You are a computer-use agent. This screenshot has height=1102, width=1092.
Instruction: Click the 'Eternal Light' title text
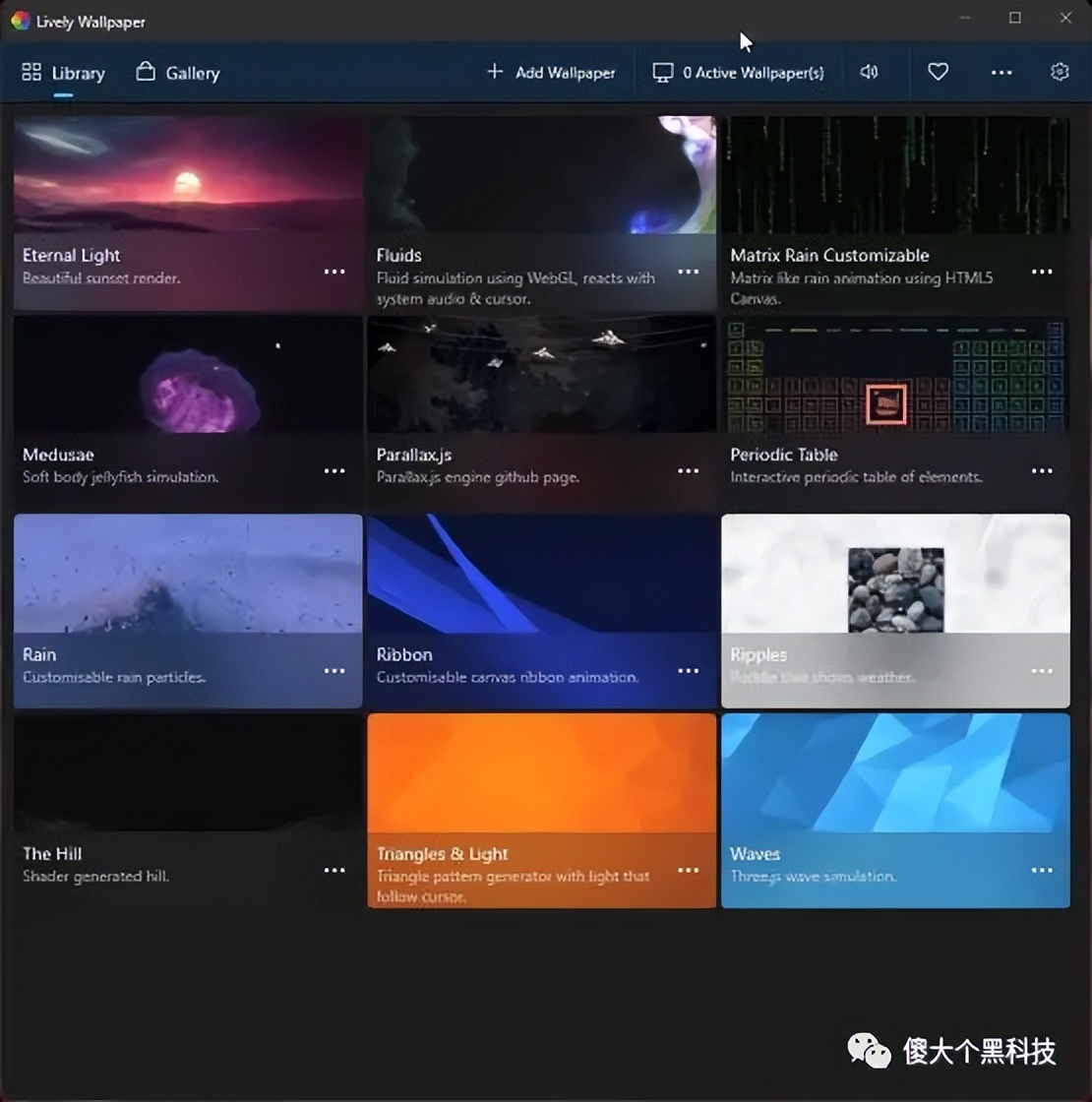point(71,255)
